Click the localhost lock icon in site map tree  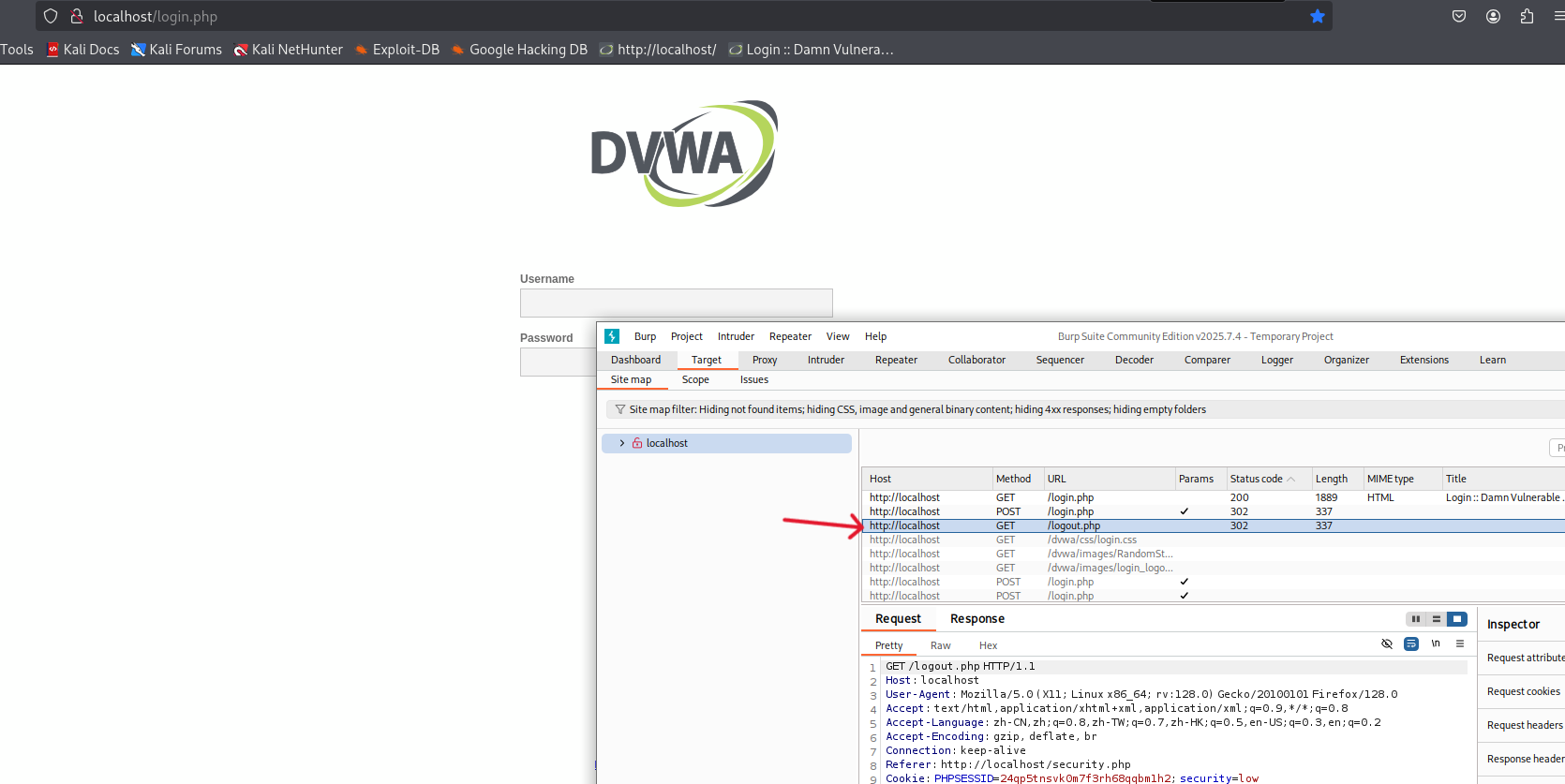pos(637,443)
